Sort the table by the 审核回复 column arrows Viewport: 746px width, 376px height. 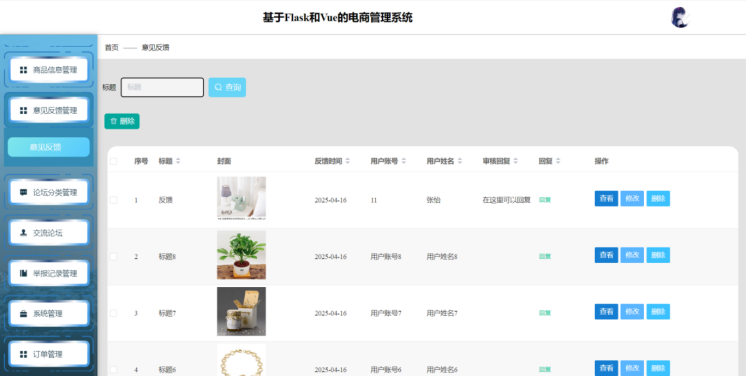pos(516,161)
